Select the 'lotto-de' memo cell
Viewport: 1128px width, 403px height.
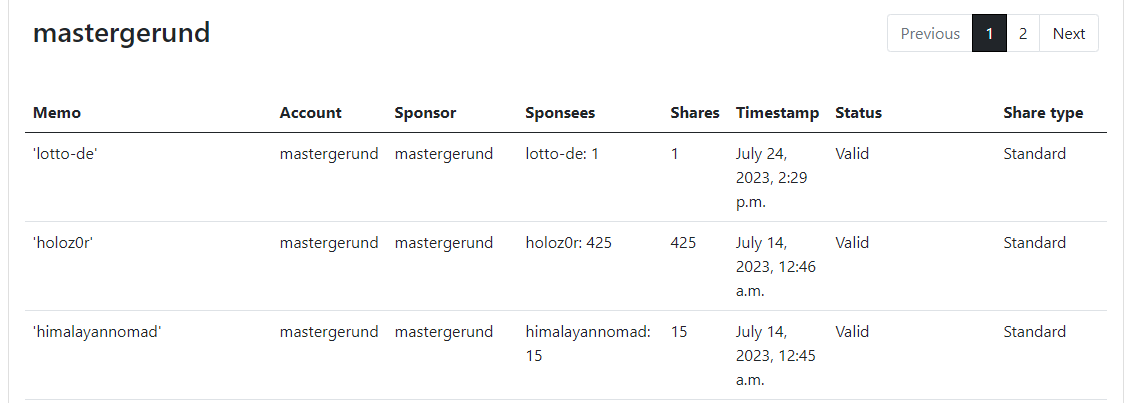(65, 154)
